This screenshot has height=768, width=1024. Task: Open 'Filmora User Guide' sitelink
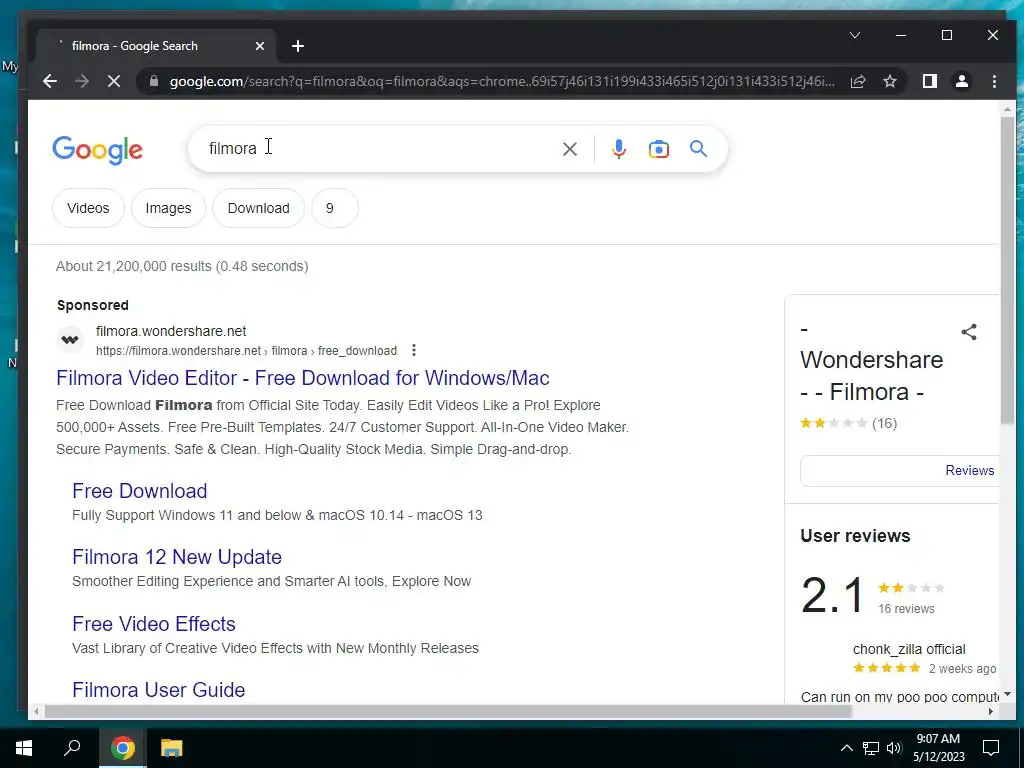[x=159, y=690]
